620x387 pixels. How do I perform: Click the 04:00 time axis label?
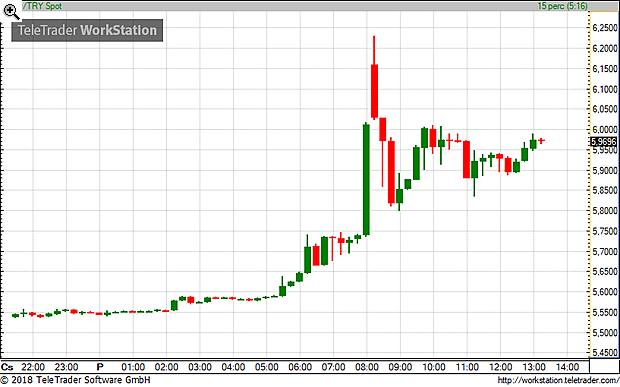[233, 366]
